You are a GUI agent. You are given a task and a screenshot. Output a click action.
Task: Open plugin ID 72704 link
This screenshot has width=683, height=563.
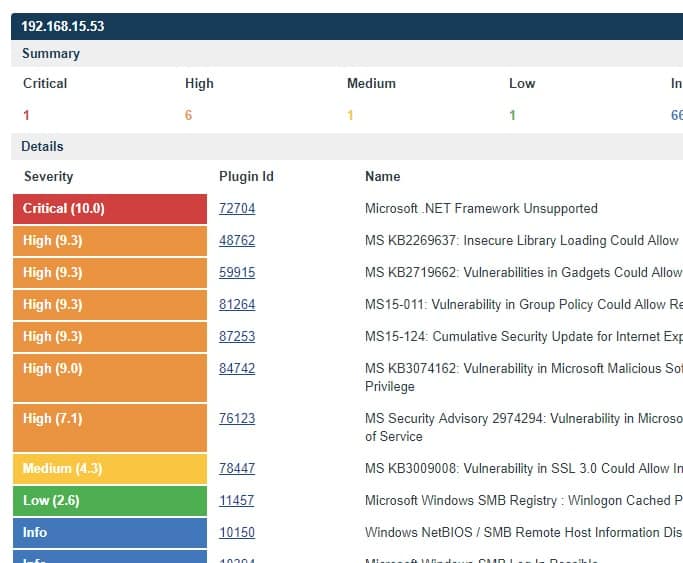point(237,209)
